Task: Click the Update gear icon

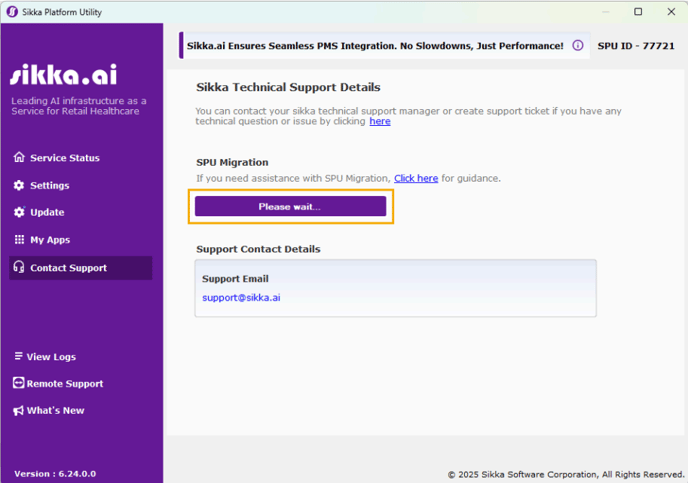Action: pos(19,212)
